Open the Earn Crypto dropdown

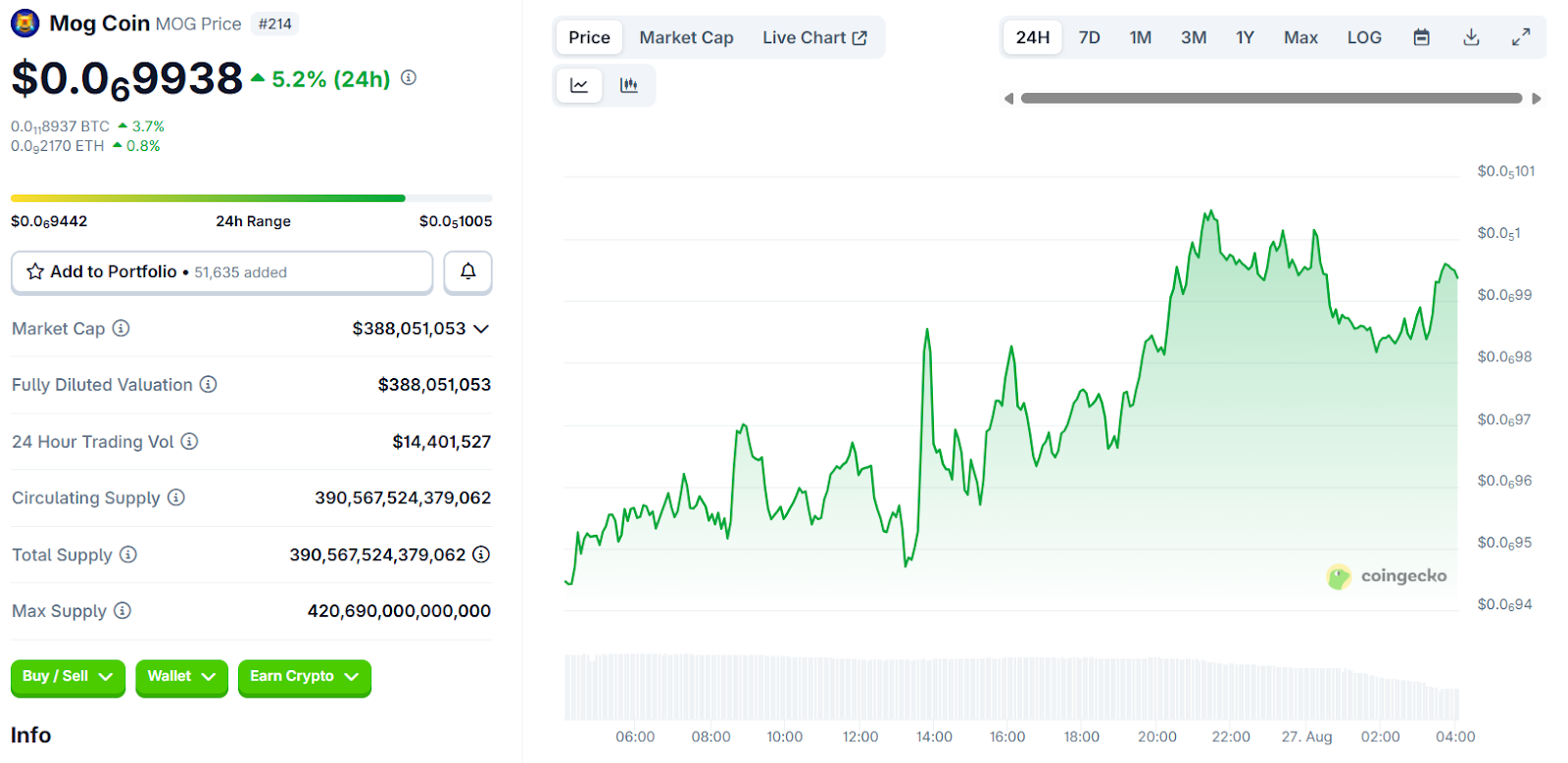[x=304, y=677]
